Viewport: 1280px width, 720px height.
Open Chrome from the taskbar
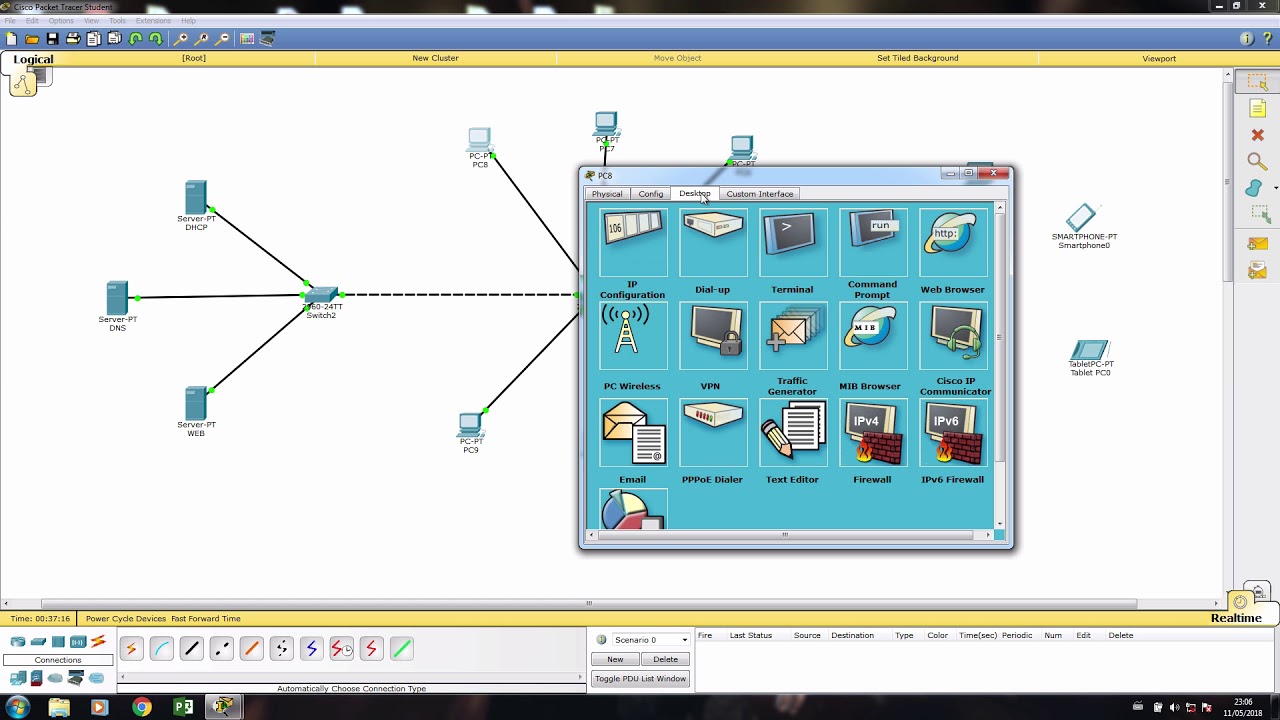click(x=141, y=707)
